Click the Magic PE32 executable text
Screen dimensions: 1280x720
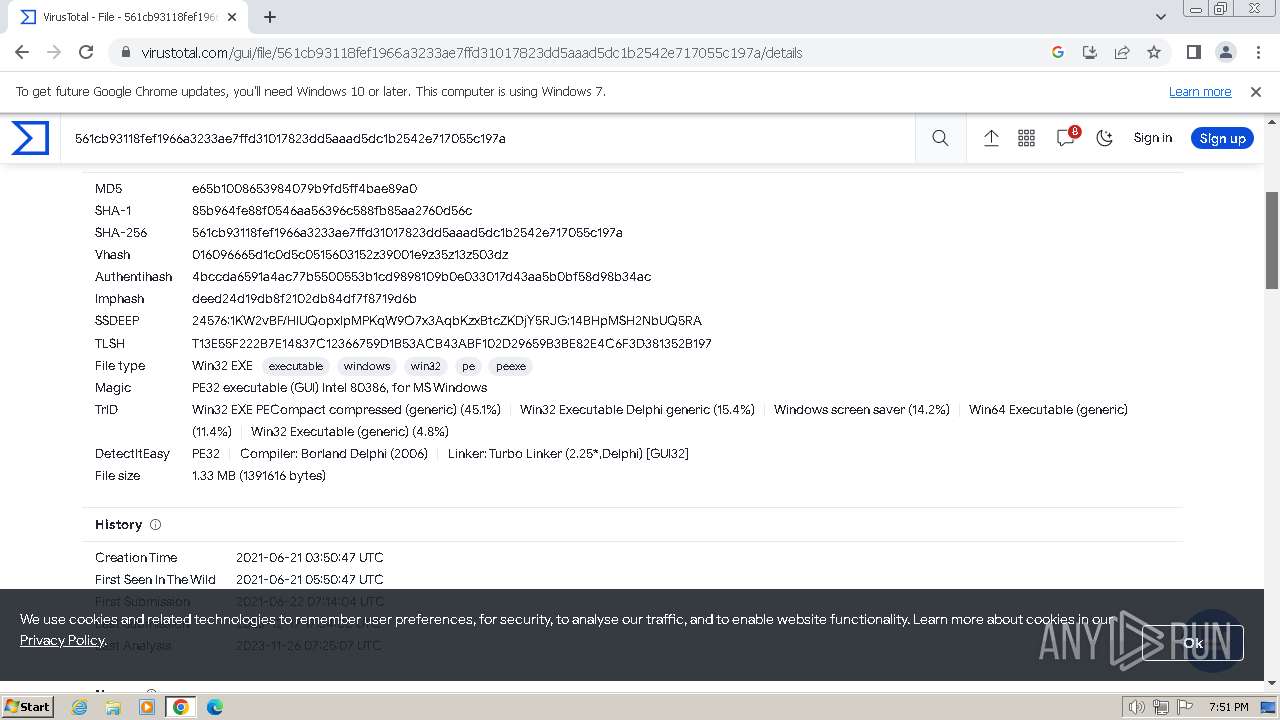(x=340, y=387)
